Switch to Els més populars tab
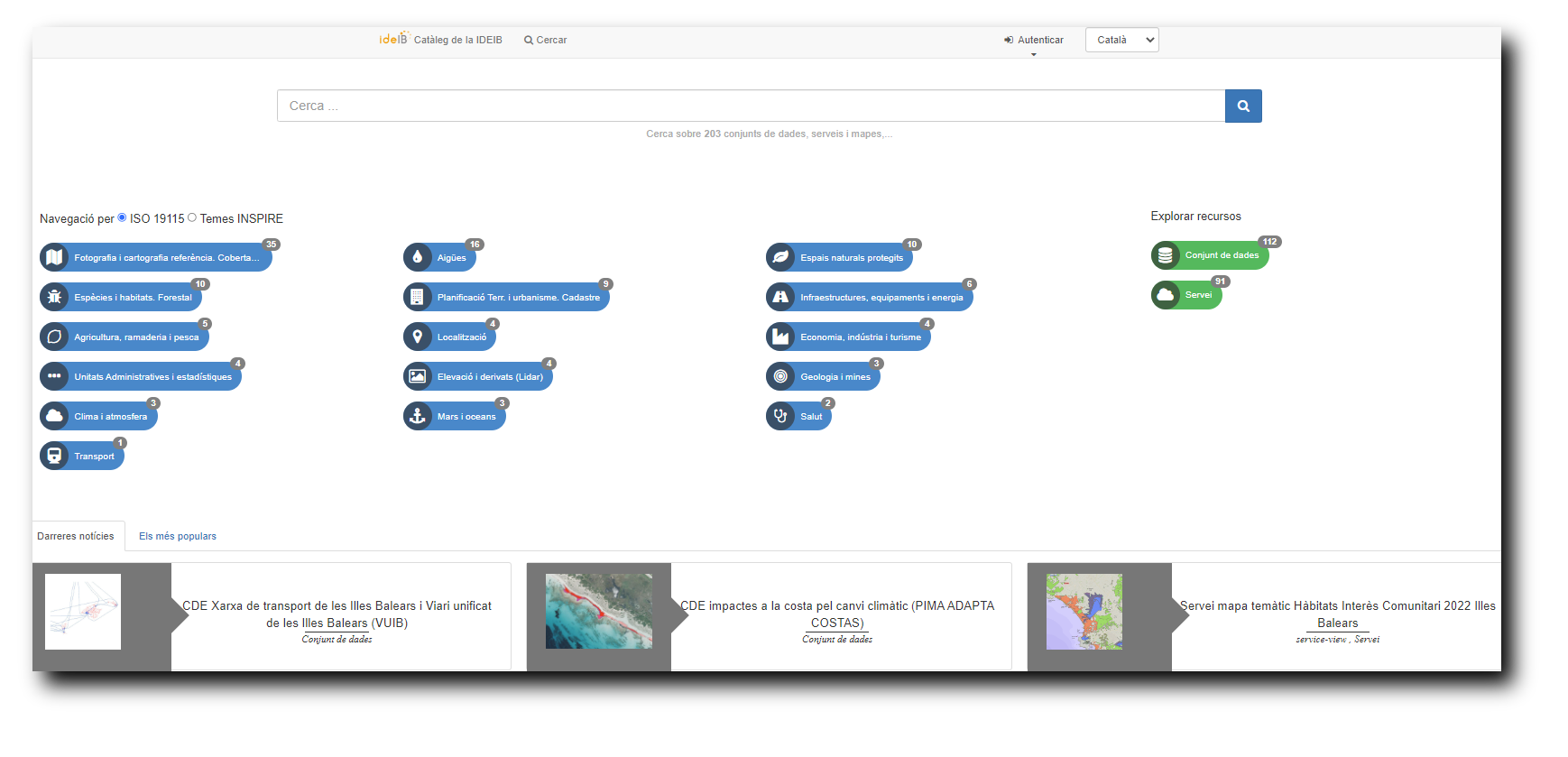This screenshot has height=757, width=1568. (178, 536)
